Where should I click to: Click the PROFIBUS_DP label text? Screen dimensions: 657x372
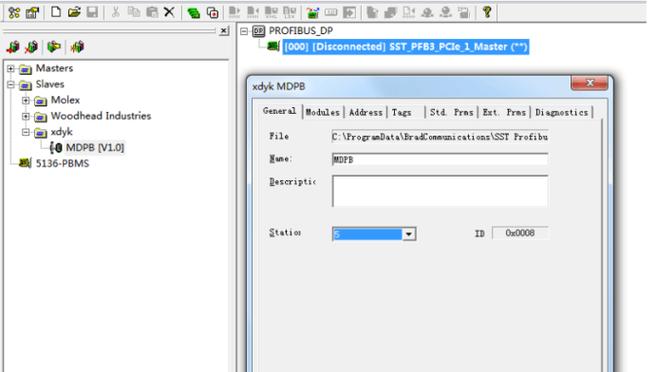coord(301,31)
